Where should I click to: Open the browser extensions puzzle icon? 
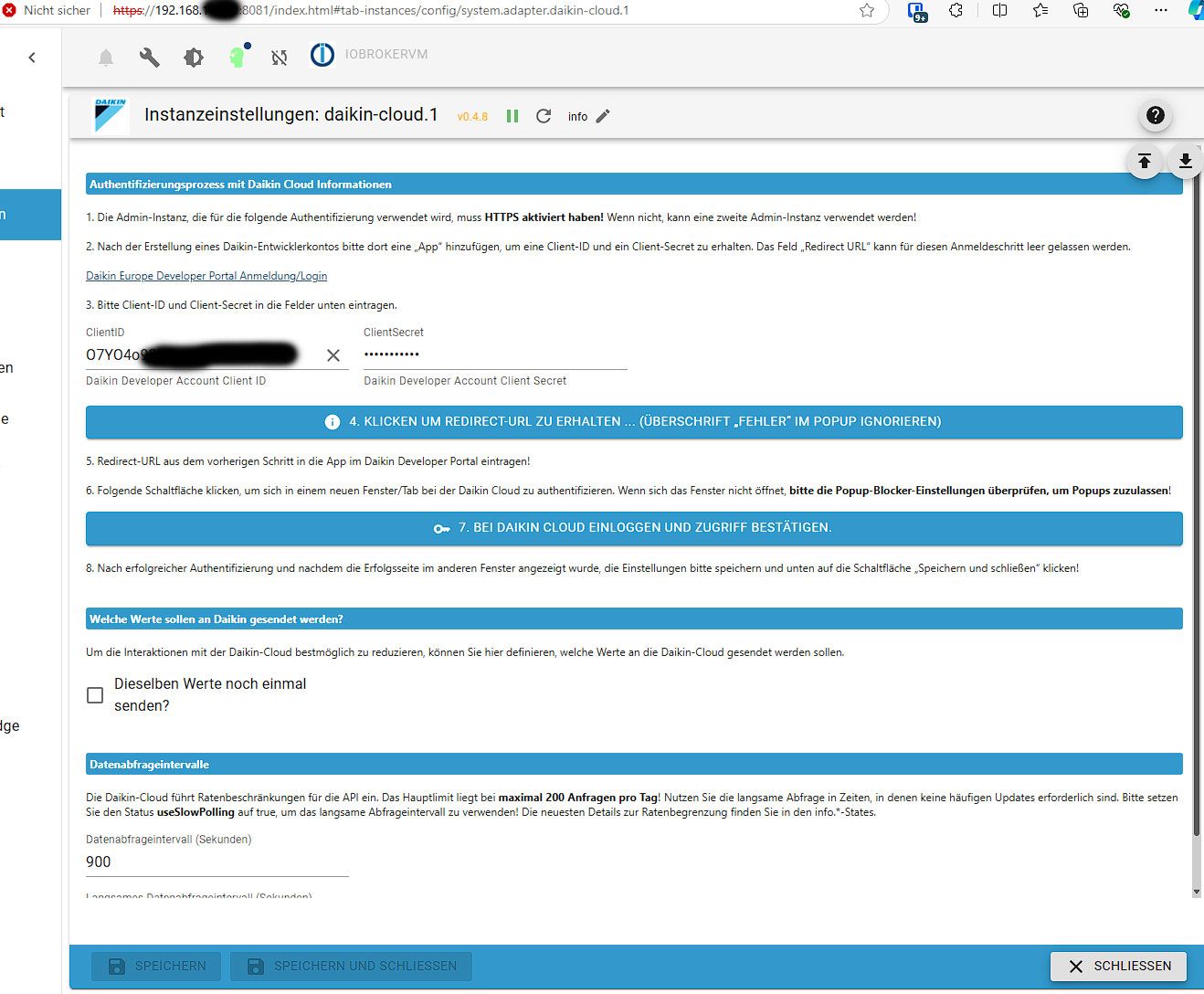956,11
